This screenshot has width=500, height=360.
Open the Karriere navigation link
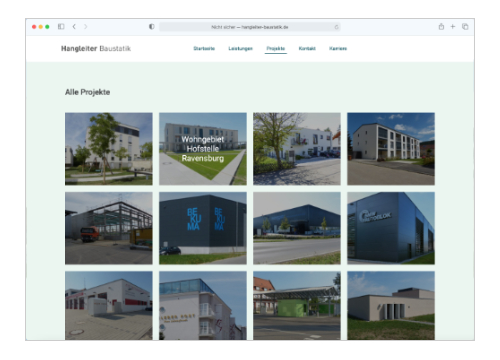[338, 49]
